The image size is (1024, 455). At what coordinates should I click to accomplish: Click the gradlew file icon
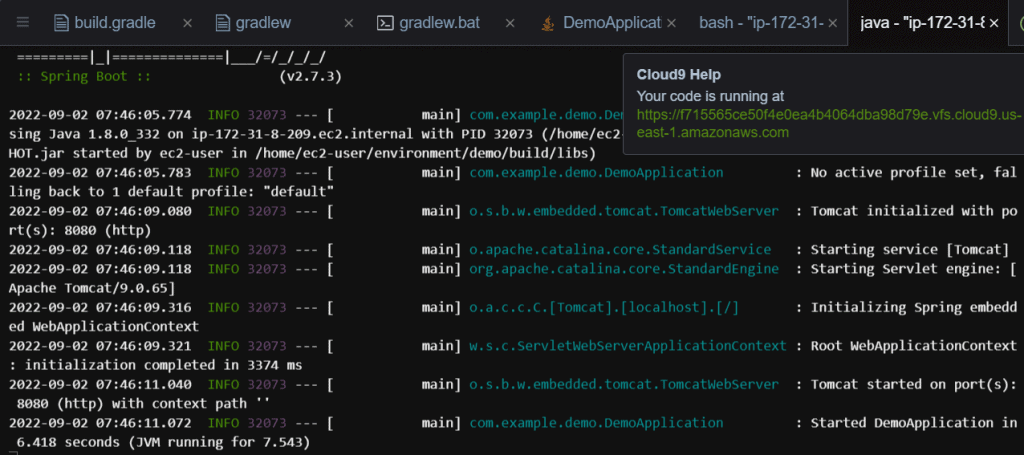[222, 22]
